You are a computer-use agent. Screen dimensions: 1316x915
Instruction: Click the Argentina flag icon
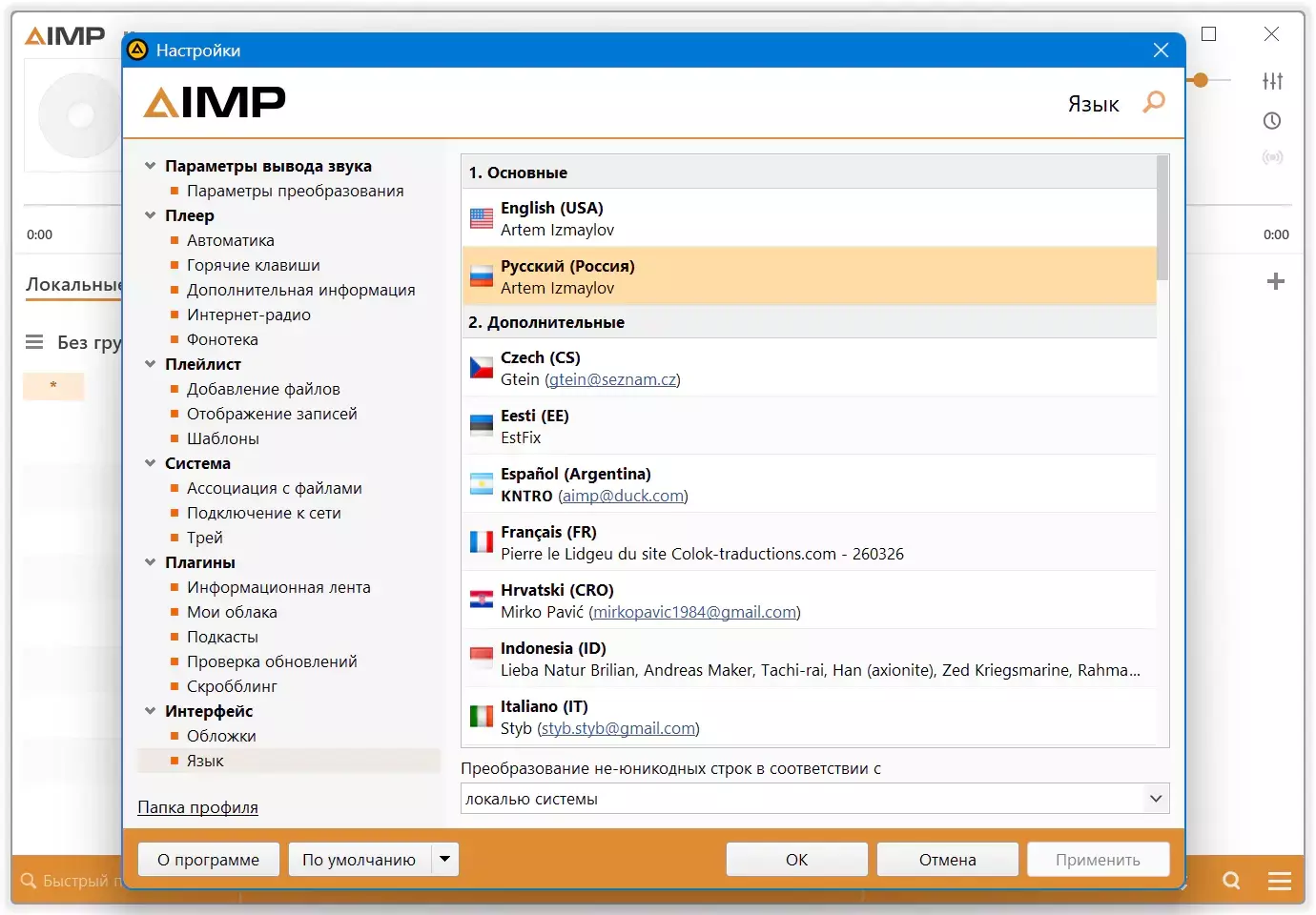482,484
